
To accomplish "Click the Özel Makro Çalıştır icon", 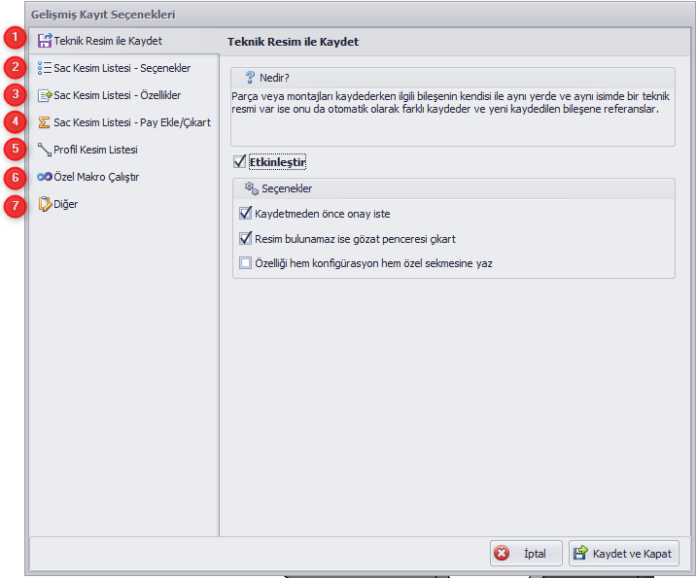I will pos(44,177).
